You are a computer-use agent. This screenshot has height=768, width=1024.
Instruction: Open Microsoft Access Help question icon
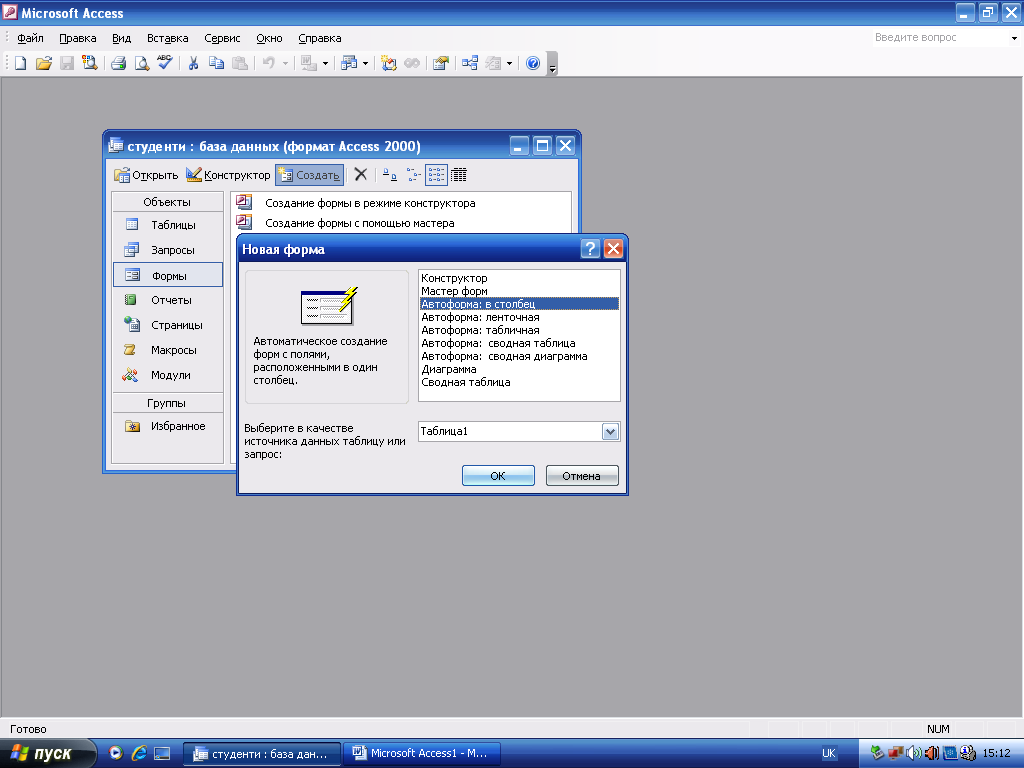533,63
